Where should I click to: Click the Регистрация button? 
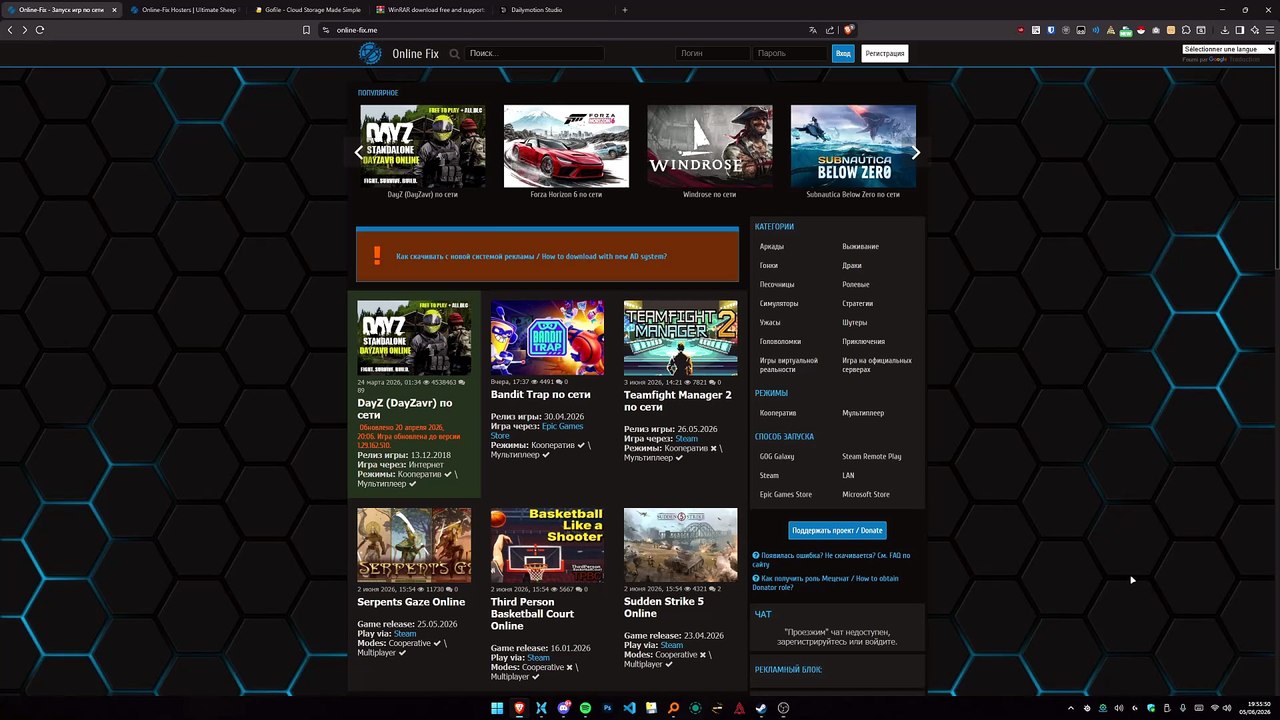pyautogui.click(x=885, y=54)
